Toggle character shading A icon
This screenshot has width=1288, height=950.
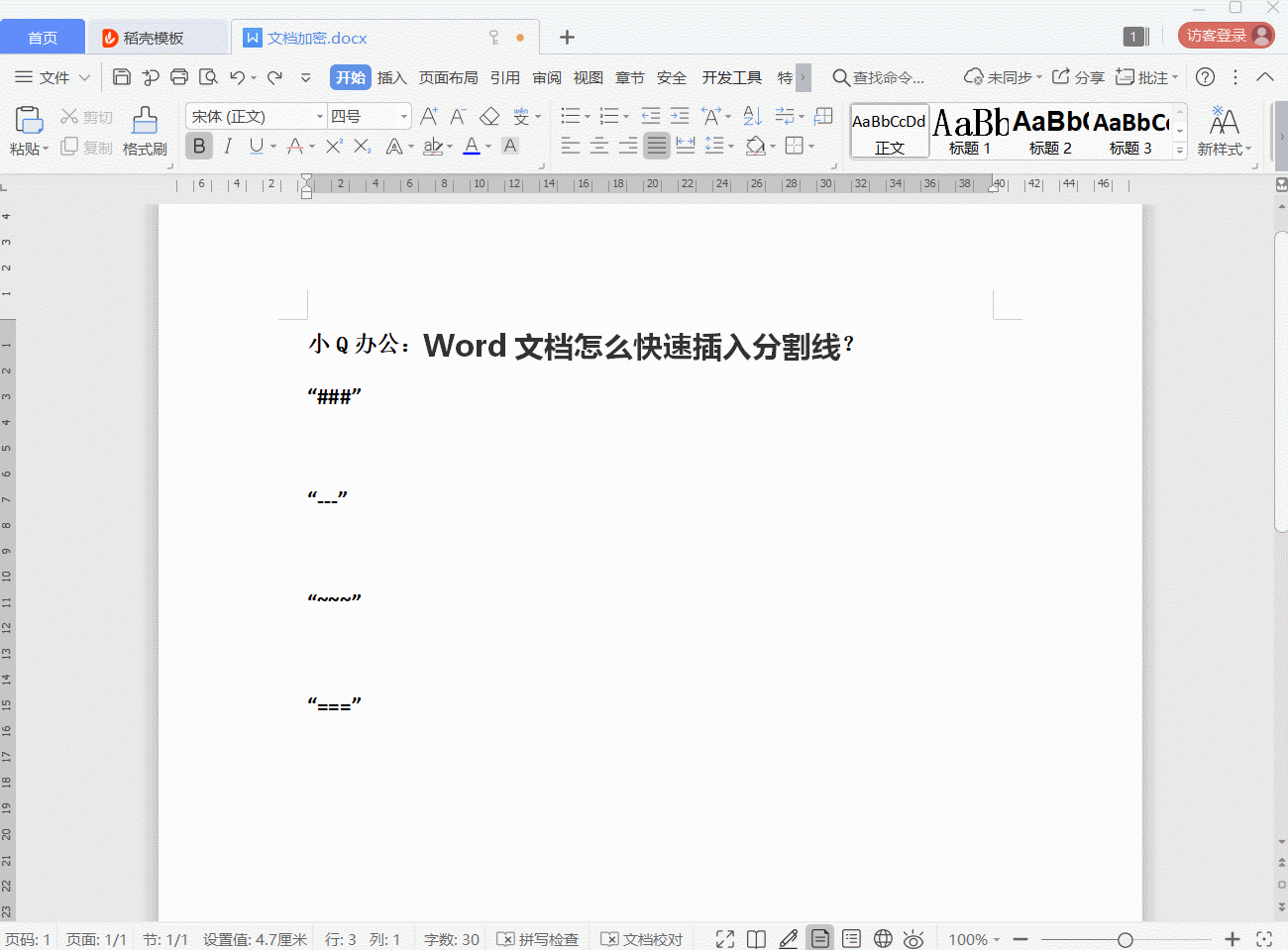(x=510, y=147)
